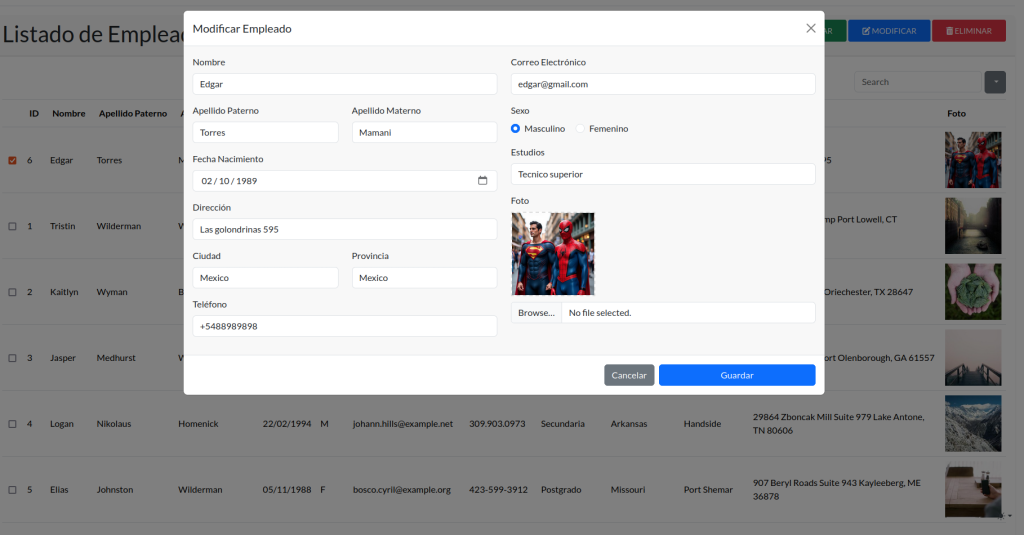Click the Apellido Paterno column header
1024x535 pixels.
[133, 114]
